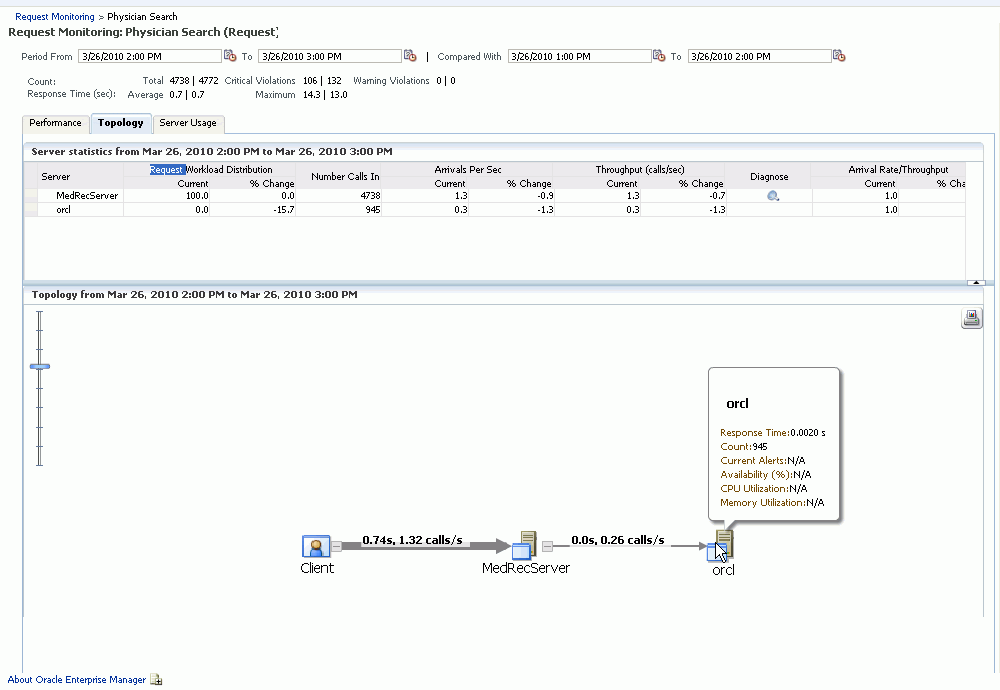The image size is (1000, 690).
Task: Select the MedRecServer node icon in topology
Action: point(524,546)
